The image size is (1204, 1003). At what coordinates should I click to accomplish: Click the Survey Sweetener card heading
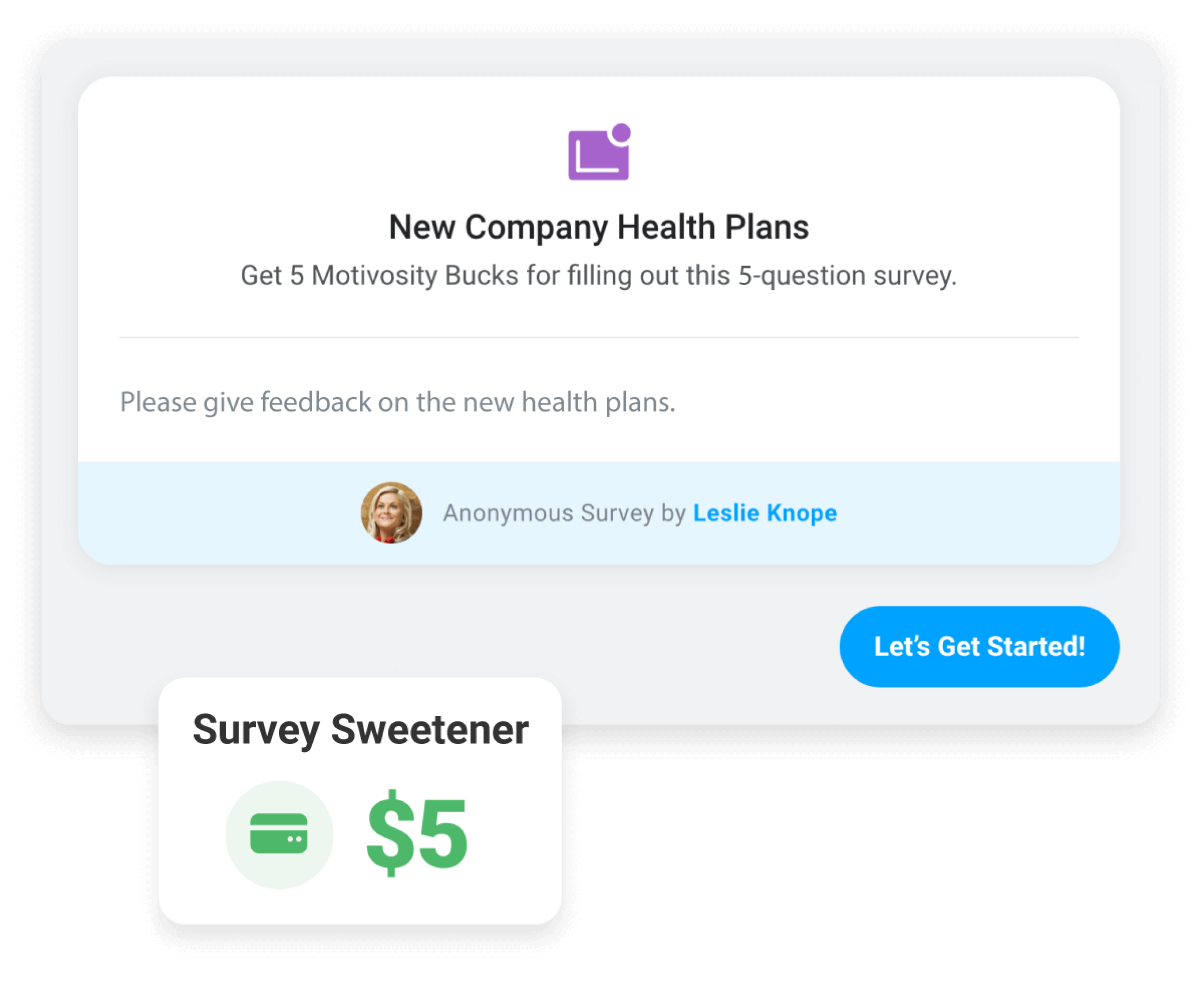click(361, 728)
